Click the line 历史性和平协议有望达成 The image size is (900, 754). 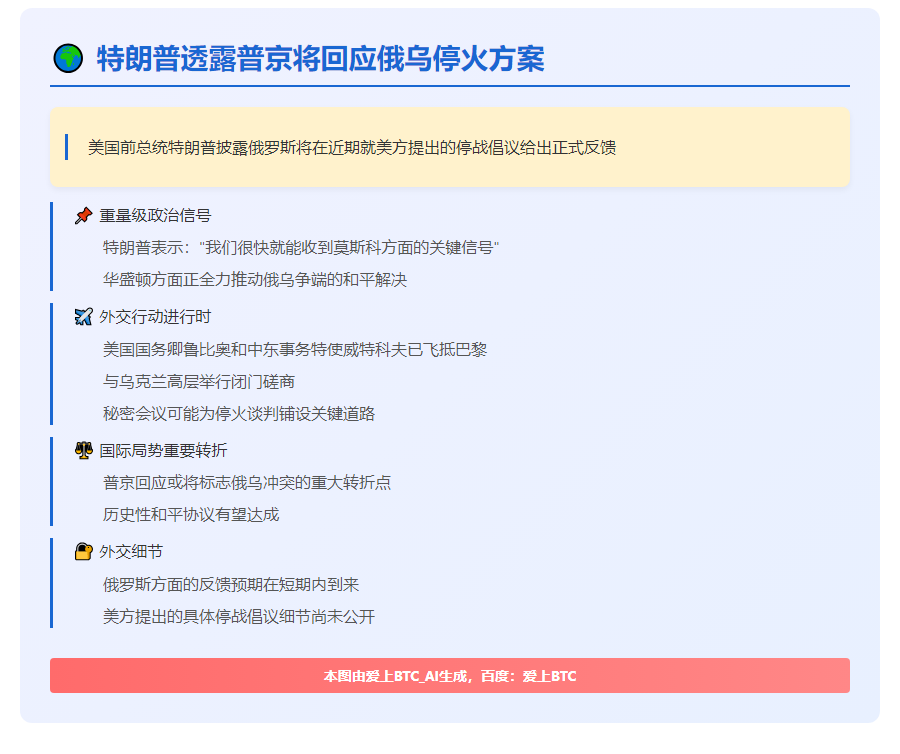pos(191,515)
